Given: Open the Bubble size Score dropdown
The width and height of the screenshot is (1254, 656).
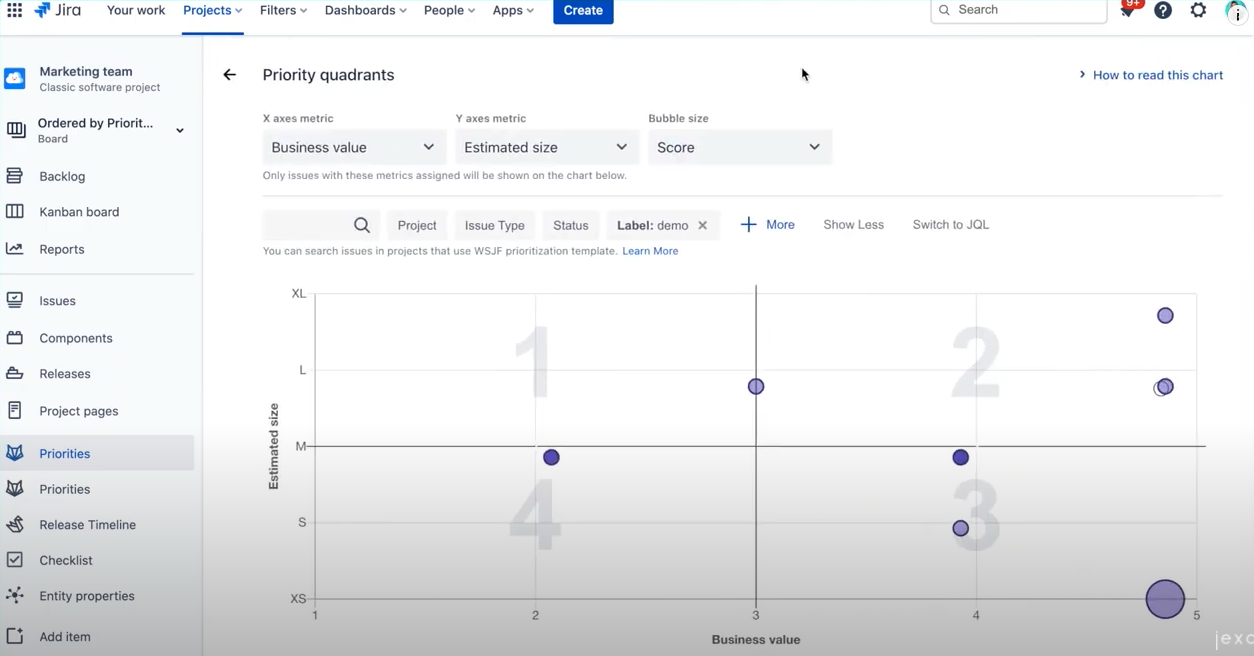Looking at the screenshot, I should [x=739, y=147].
